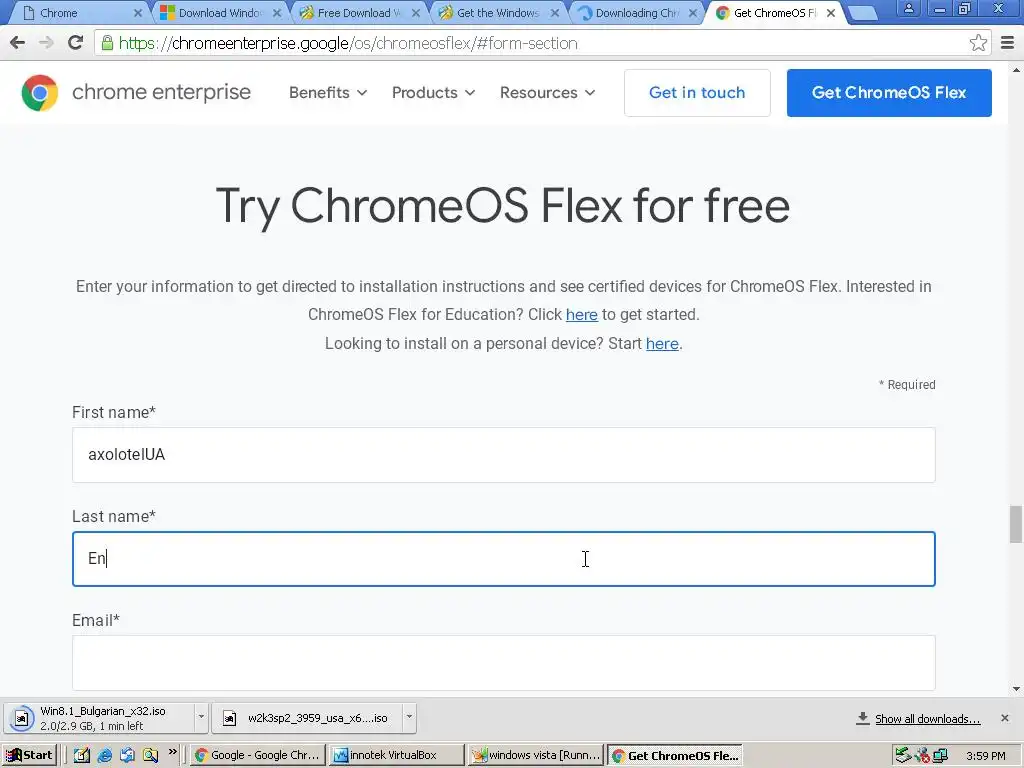
Task: Click the page vertical scrollbar thumb
Action: point(1016,524)
